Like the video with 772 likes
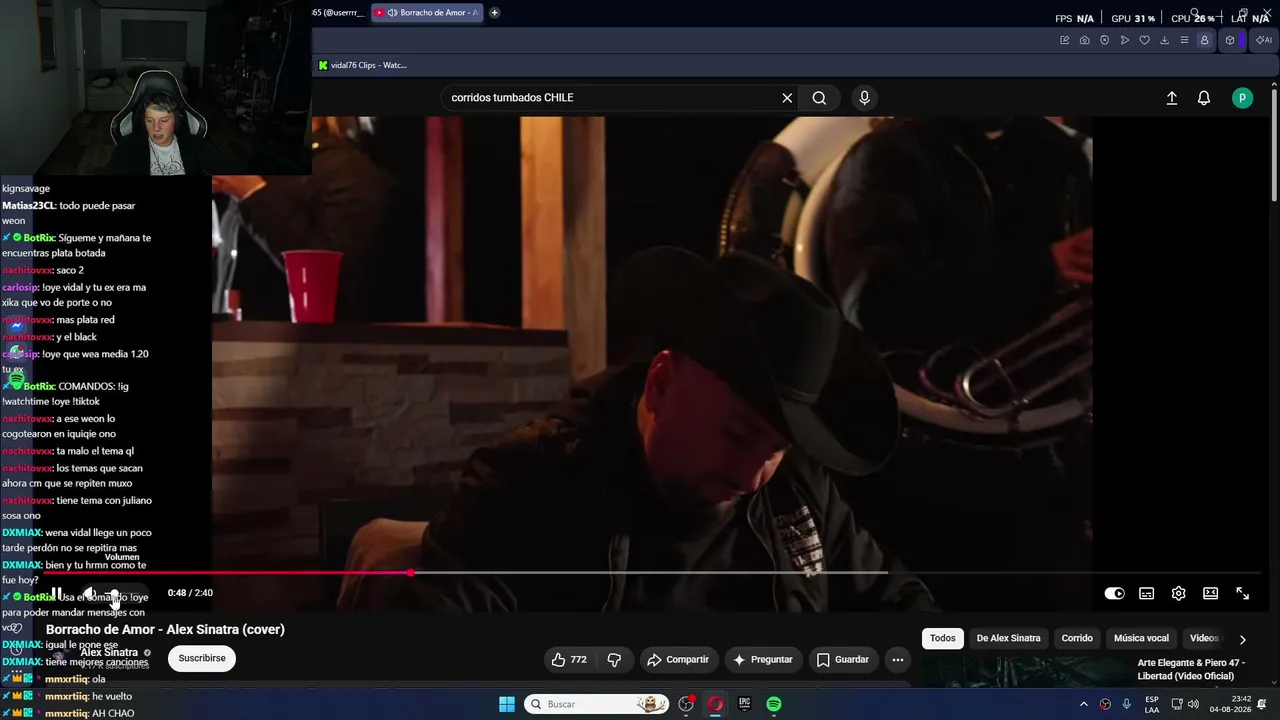Image resolution: width=1280 pixels, height=720 pixels. [x=568, y=660]
